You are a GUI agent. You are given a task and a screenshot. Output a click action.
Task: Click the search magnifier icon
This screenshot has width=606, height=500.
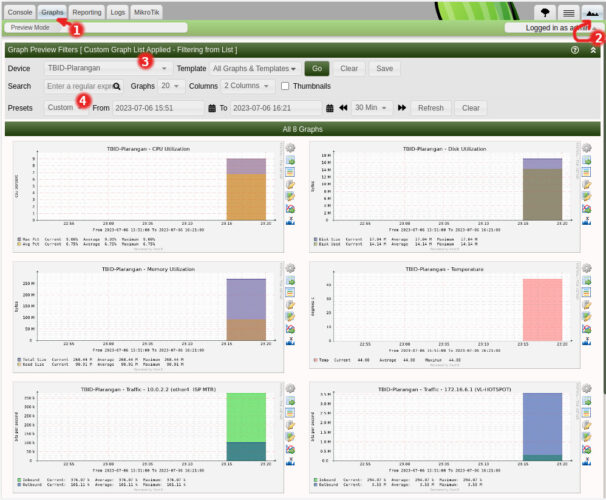point(116,86)
